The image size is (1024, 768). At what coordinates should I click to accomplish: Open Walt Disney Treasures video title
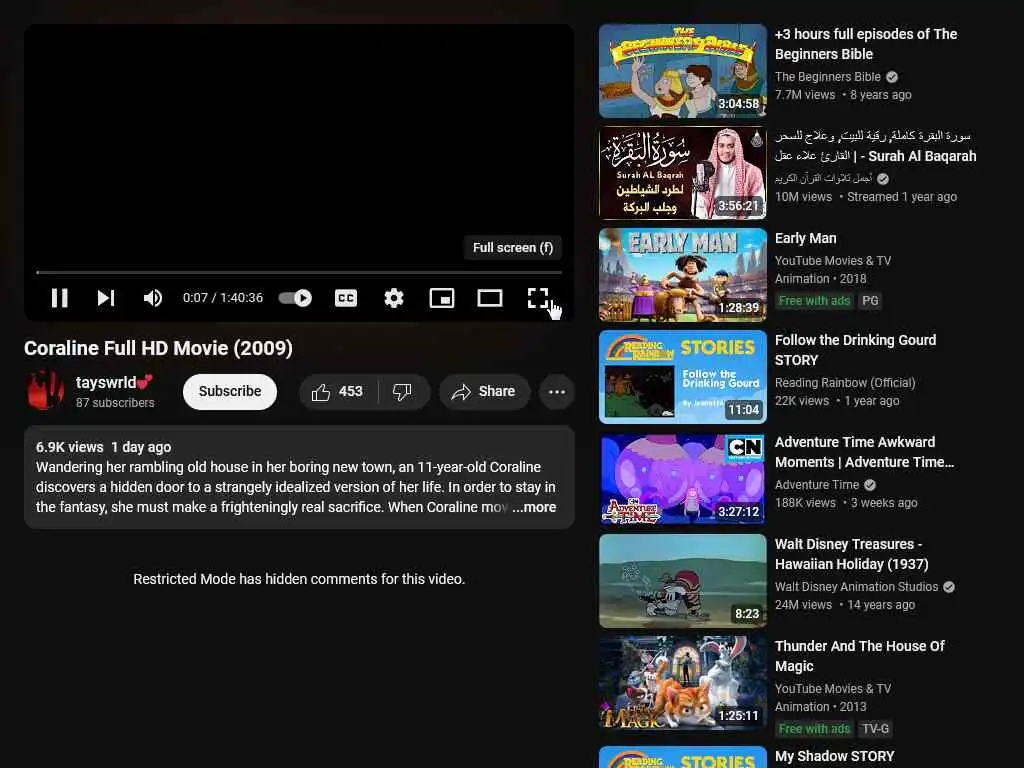tap(852, 554)
